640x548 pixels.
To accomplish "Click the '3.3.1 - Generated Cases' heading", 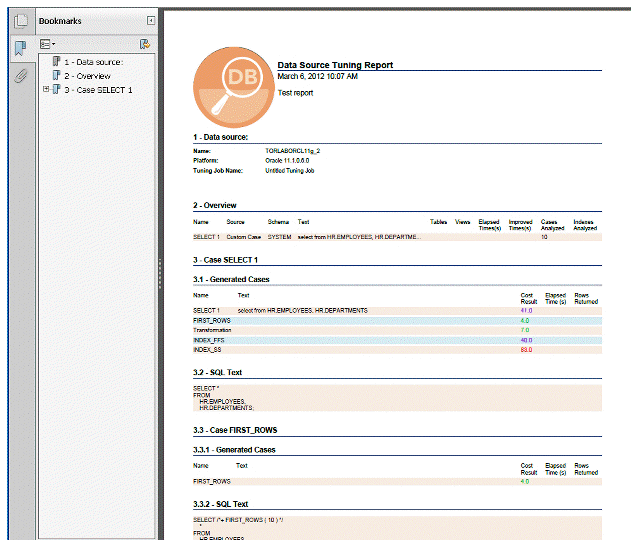I will click(x=234, y=450).
